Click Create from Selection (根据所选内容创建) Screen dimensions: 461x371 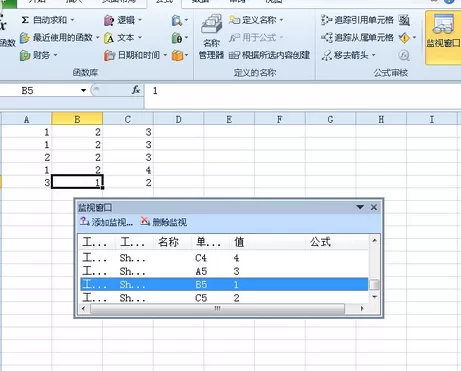tap(269, 55)
